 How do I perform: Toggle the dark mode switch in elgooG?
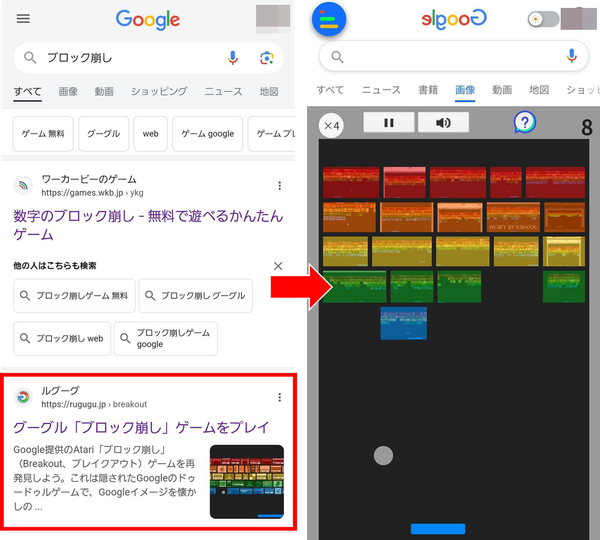pyautogui.click(x=543, y=19)
